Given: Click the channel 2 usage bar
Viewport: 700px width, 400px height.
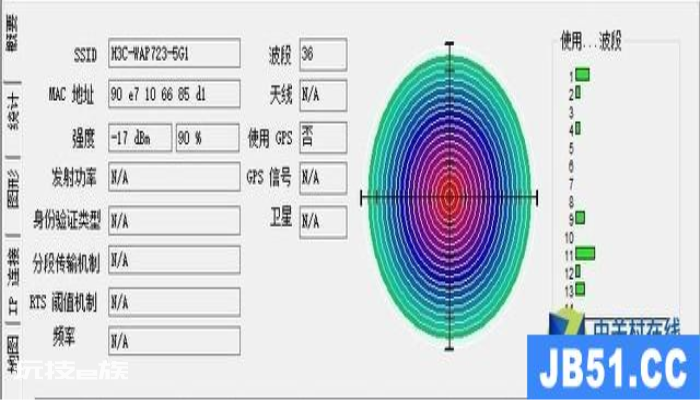Looking at the screenshot, I should click(578, 93).
